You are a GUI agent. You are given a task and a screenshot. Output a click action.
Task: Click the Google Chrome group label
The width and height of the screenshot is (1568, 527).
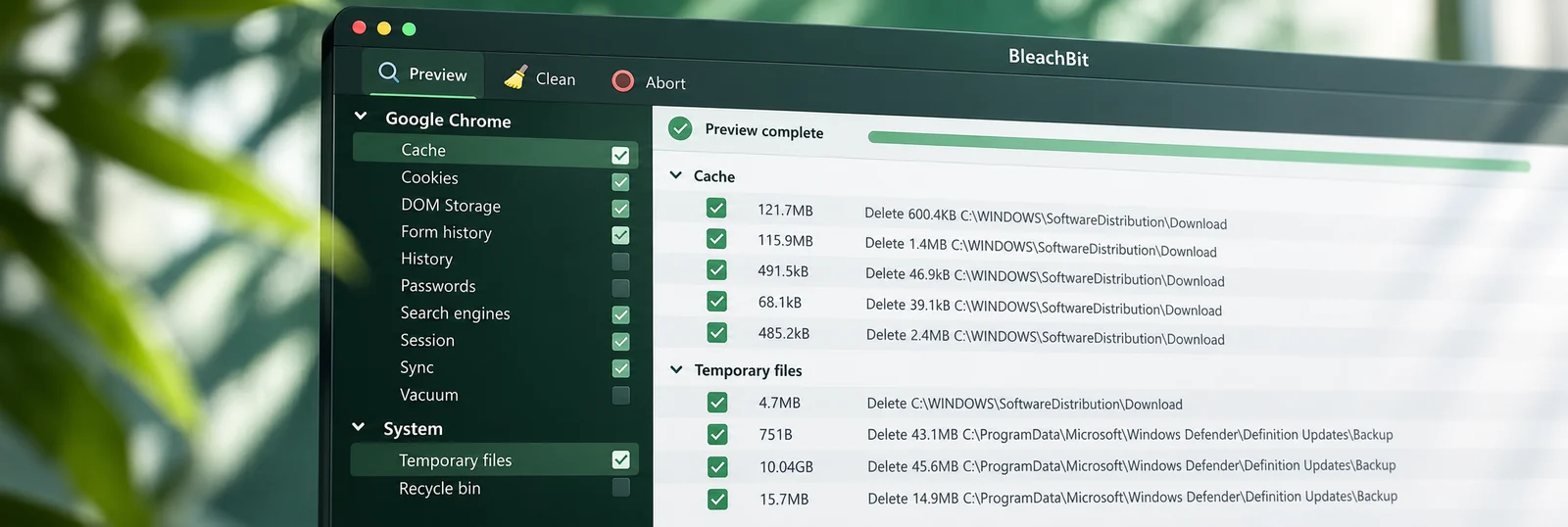(448, 120)
